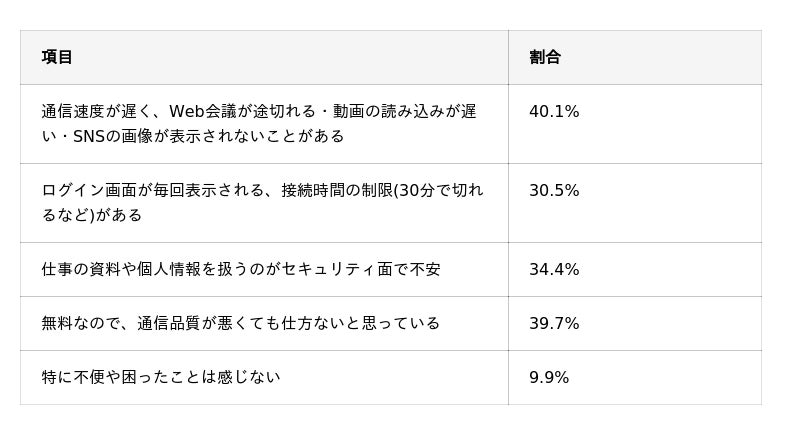800x435 pixels.
Task: Select the 30.5% percentage cell
Action: [554, 191]
